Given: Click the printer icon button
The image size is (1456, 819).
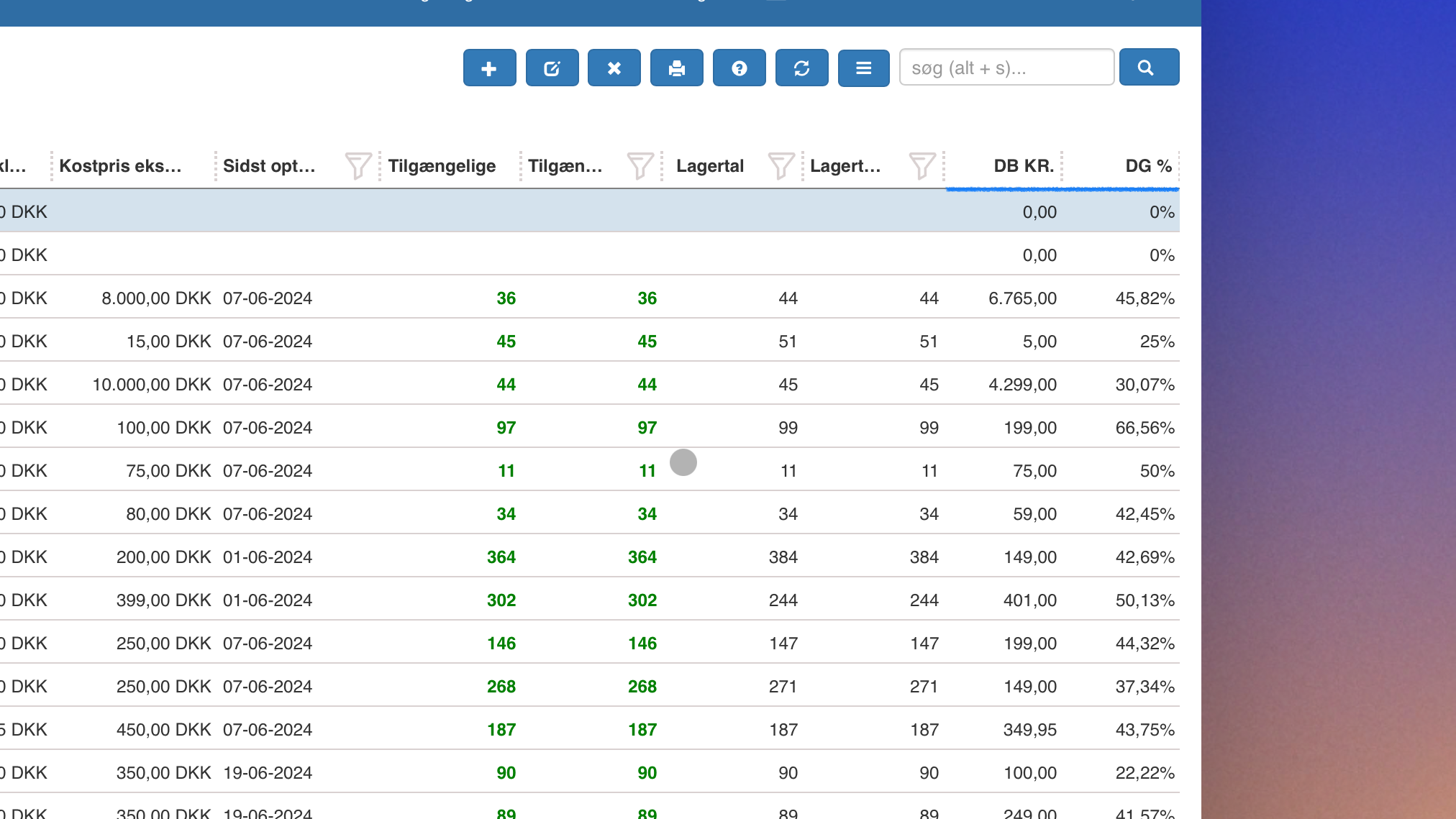Looking at the screenshot, I should click(x=676, y=68).
